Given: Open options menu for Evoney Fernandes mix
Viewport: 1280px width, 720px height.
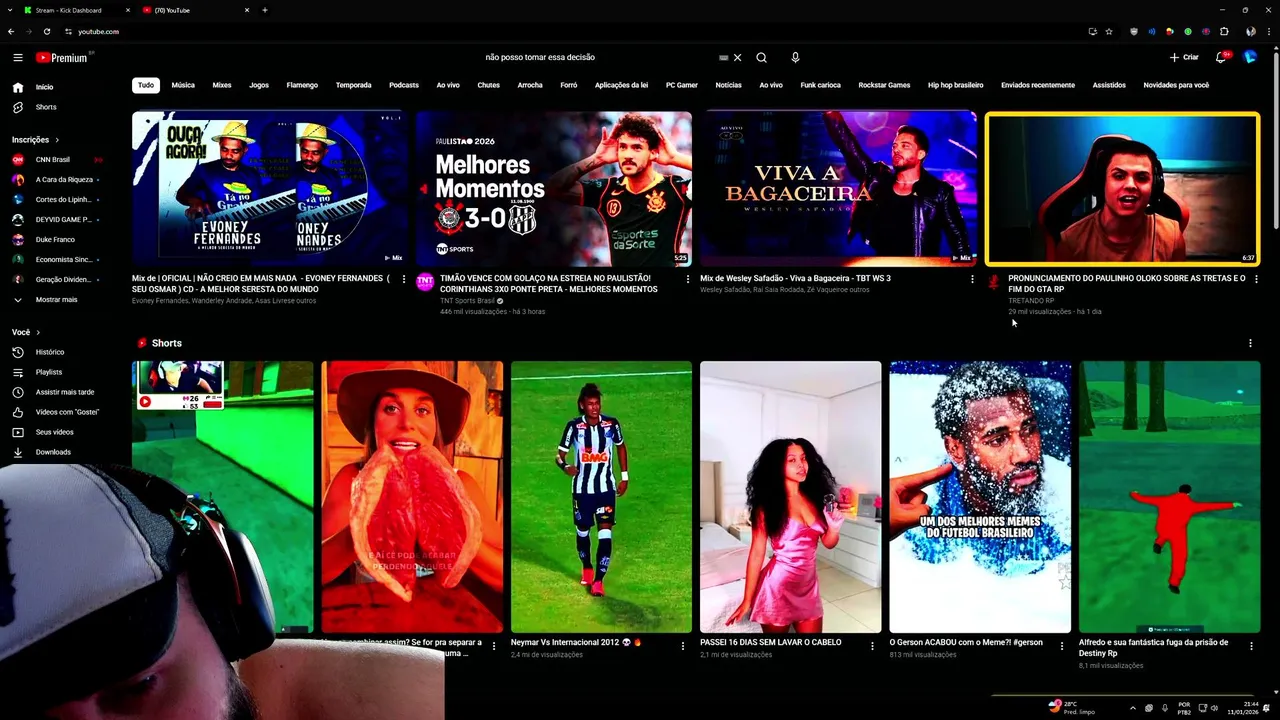Looking at the screenshot, I should (404, 279).
